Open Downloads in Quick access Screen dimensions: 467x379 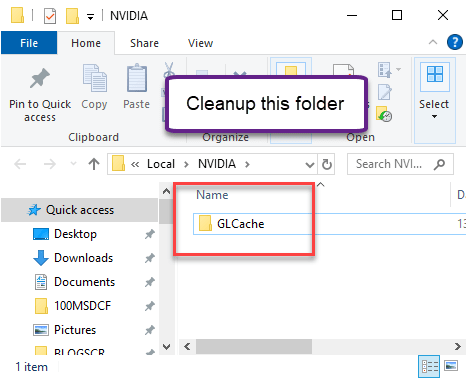(x=83, y=258)
